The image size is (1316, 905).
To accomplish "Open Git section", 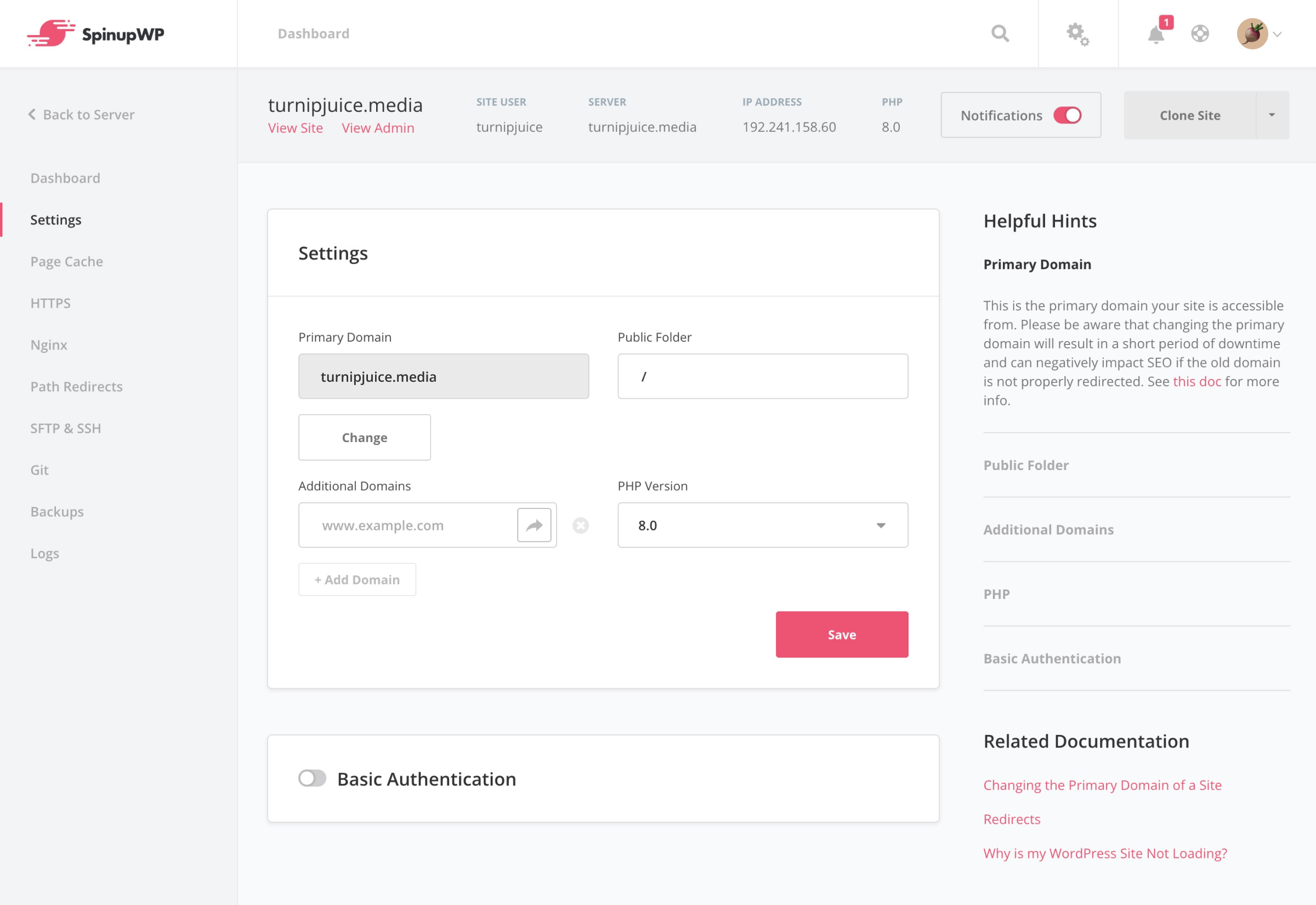I will (x=39, y=470).
